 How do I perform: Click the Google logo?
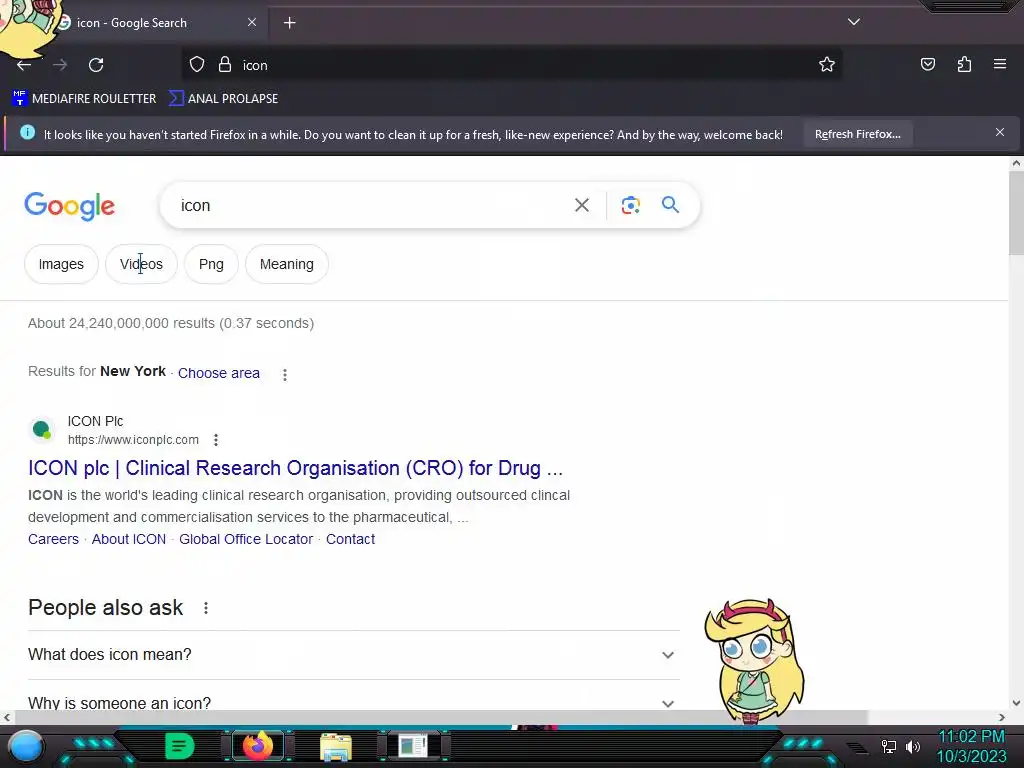click(70, 206)
